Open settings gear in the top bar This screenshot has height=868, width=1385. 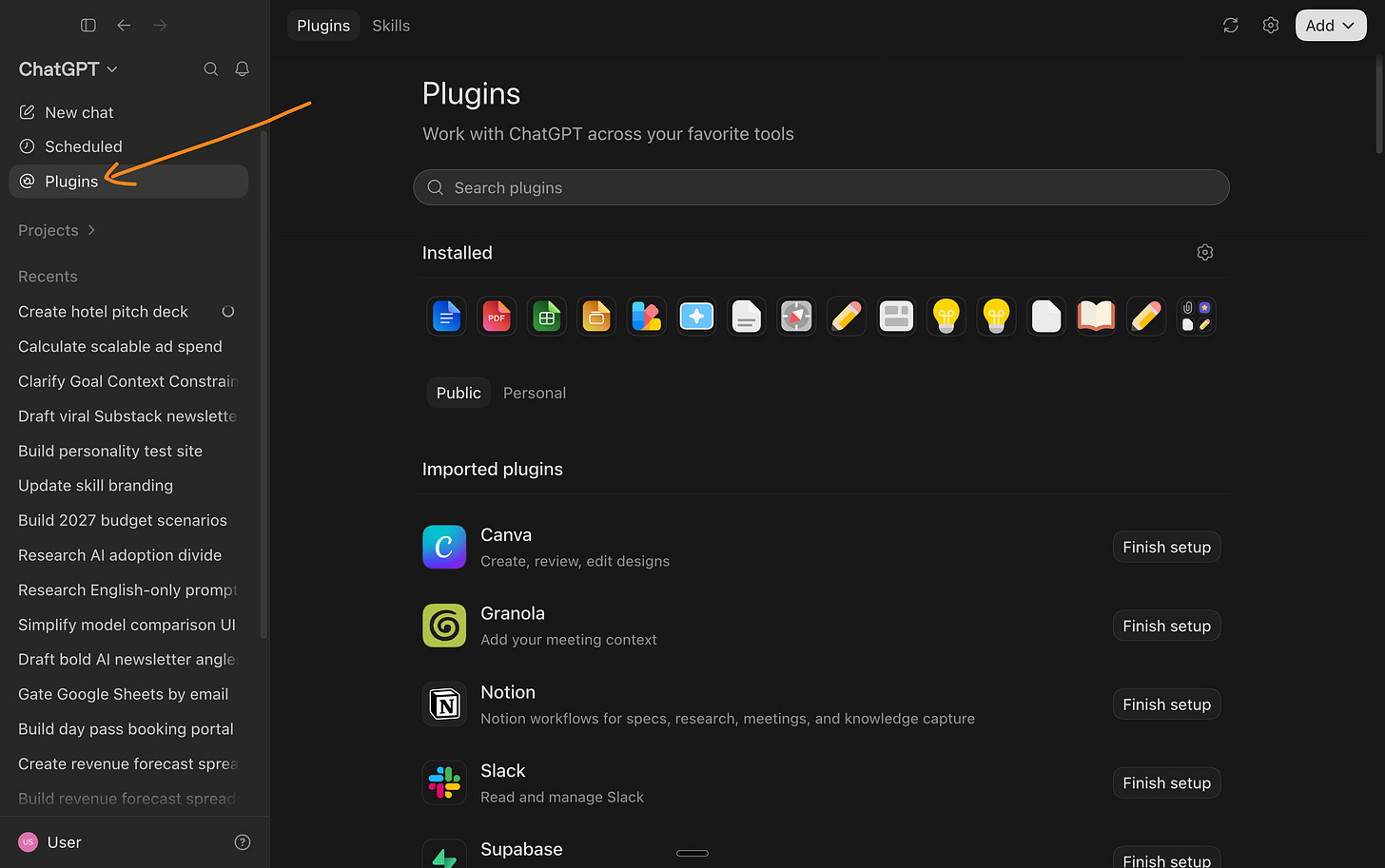click(x=1271, y=26)
